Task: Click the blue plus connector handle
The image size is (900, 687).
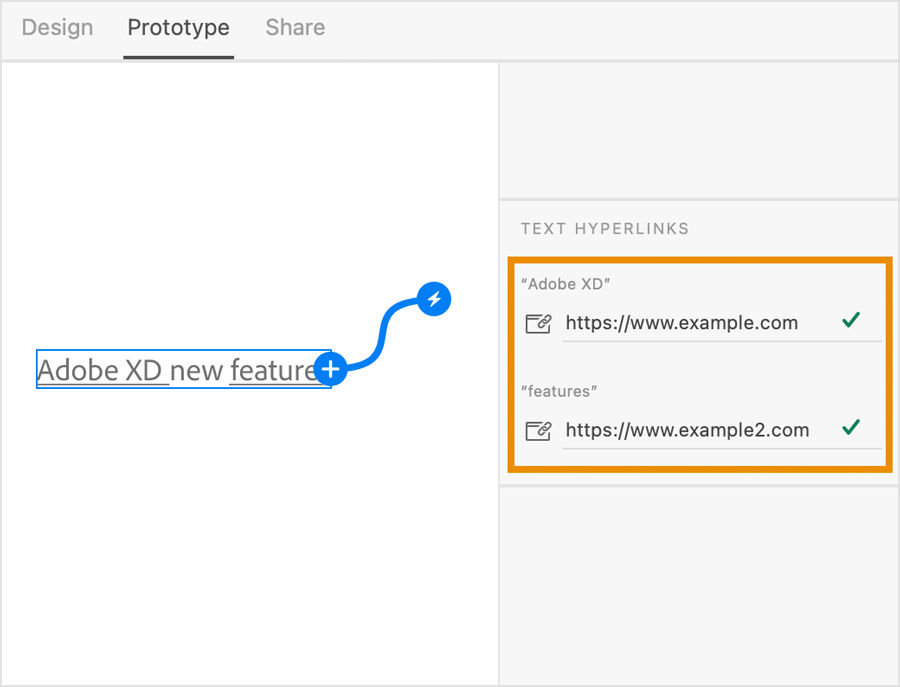Action: point(330,369)
